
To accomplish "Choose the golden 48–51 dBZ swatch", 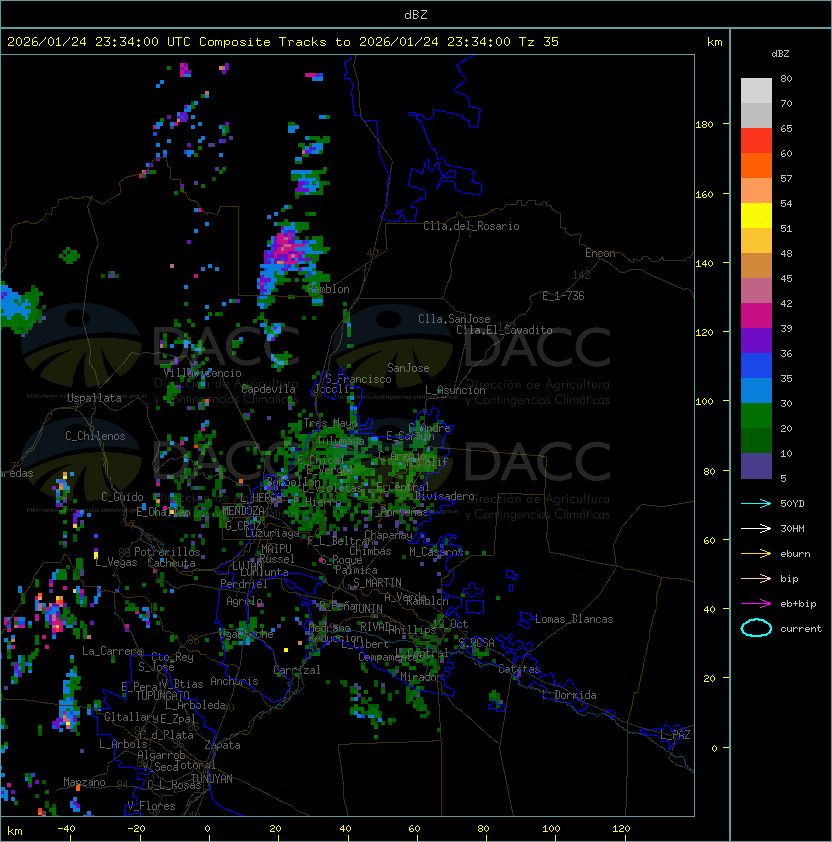I will pos(756,241).
